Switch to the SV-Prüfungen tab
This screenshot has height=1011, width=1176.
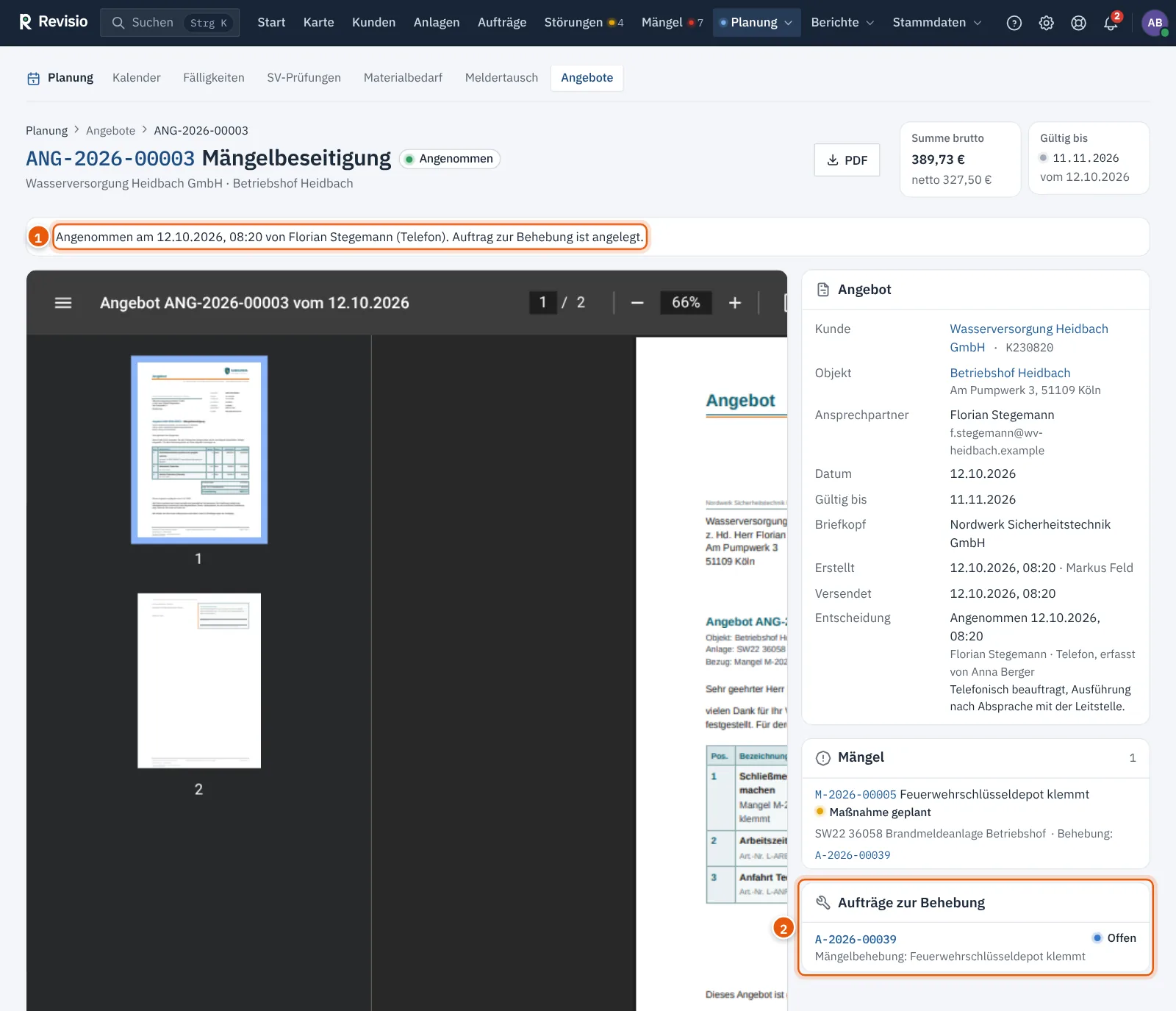click(304, 78)
